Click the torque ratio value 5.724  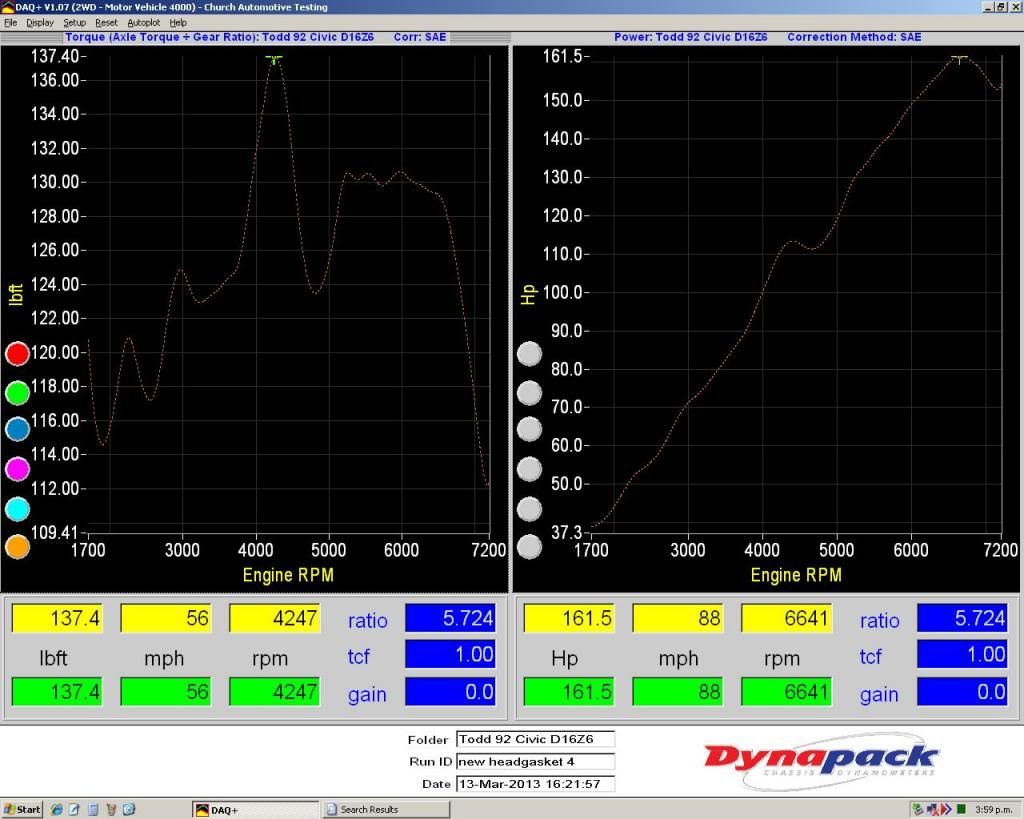click(x=449, y=619)
